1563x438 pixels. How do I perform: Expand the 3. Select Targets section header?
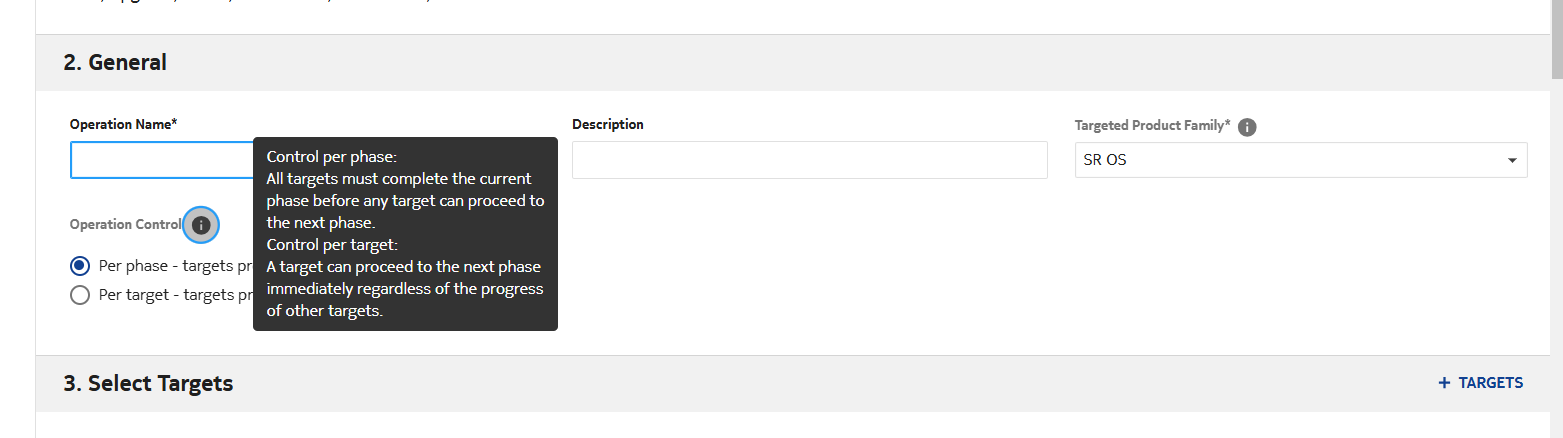coord(149,384)
